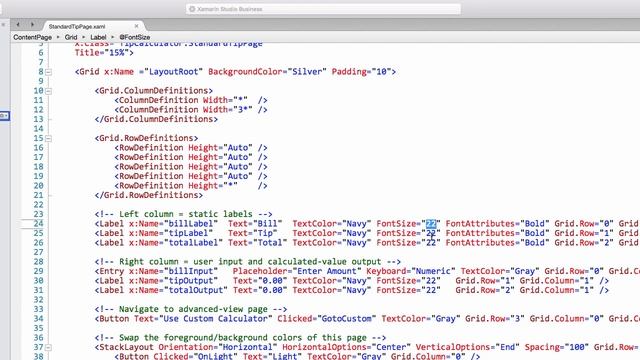Click line number 24 in the gutter

(x=38, y=224)
